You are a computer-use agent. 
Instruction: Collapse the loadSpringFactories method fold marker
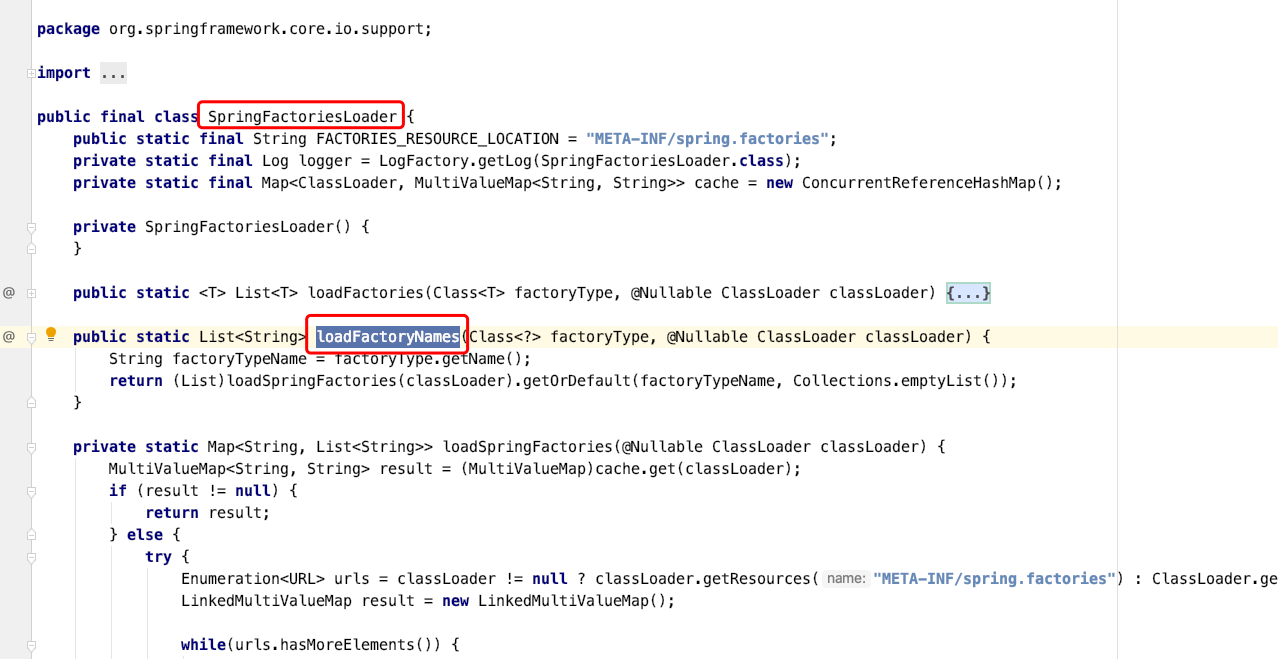29,446
